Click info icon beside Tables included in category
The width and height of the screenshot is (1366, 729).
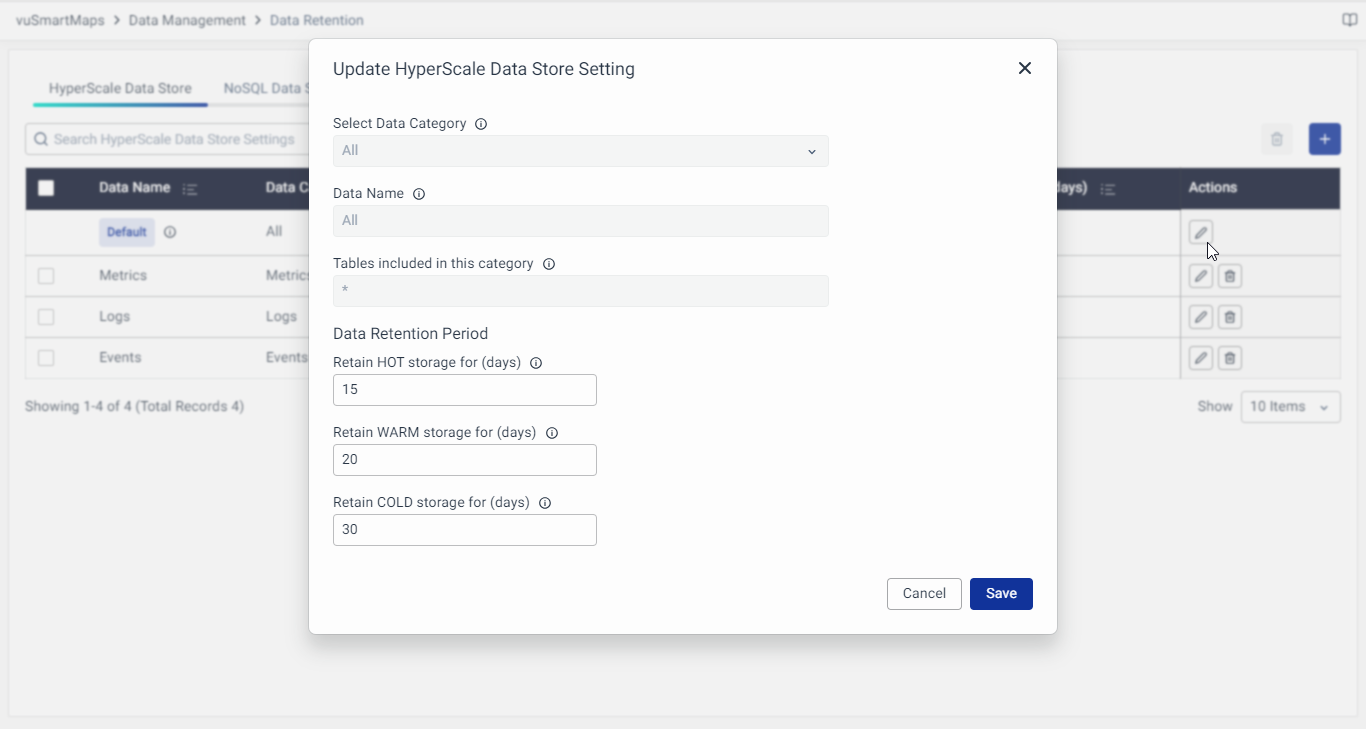[549, 264]
